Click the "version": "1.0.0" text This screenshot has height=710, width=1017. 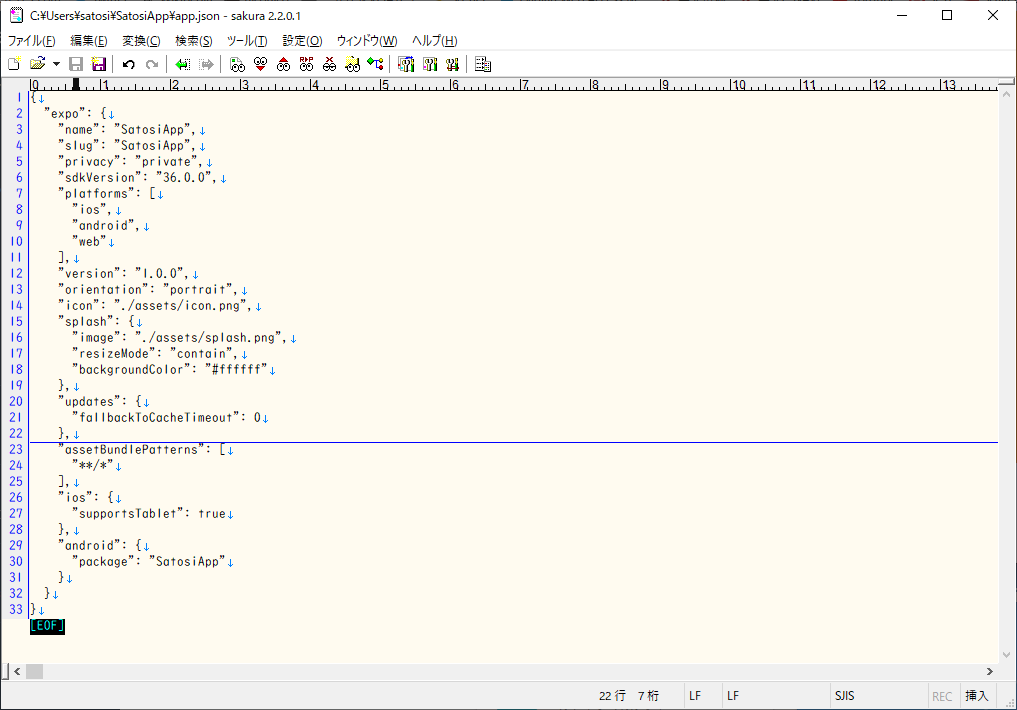coord(123,274)
